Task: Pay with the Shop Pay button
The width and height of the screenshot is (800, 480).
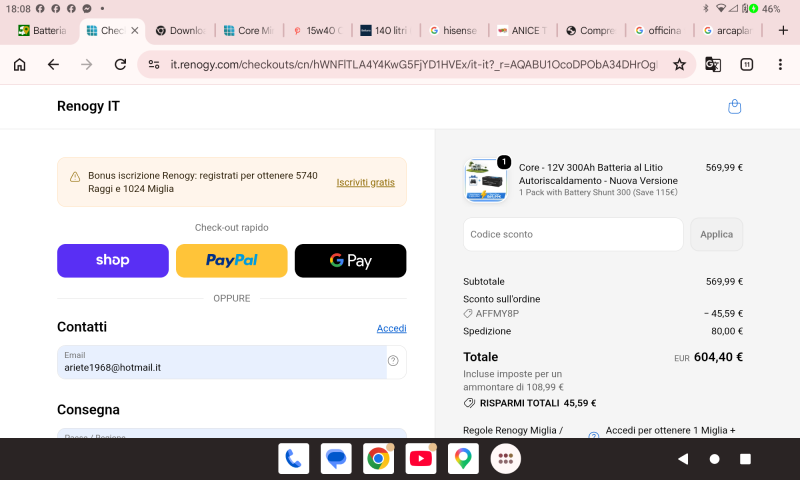Action: tap(113, 261)
